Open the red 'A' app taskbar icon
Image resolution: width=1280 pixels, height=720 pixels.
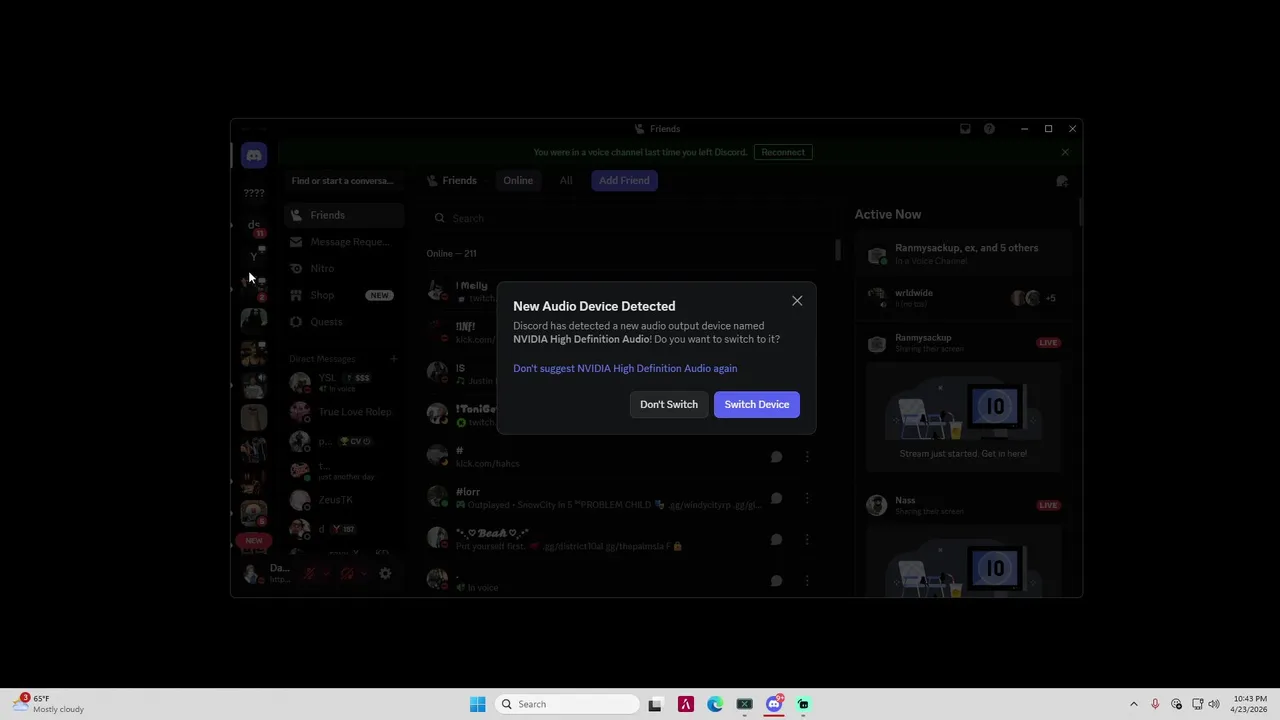pos(686,704)
